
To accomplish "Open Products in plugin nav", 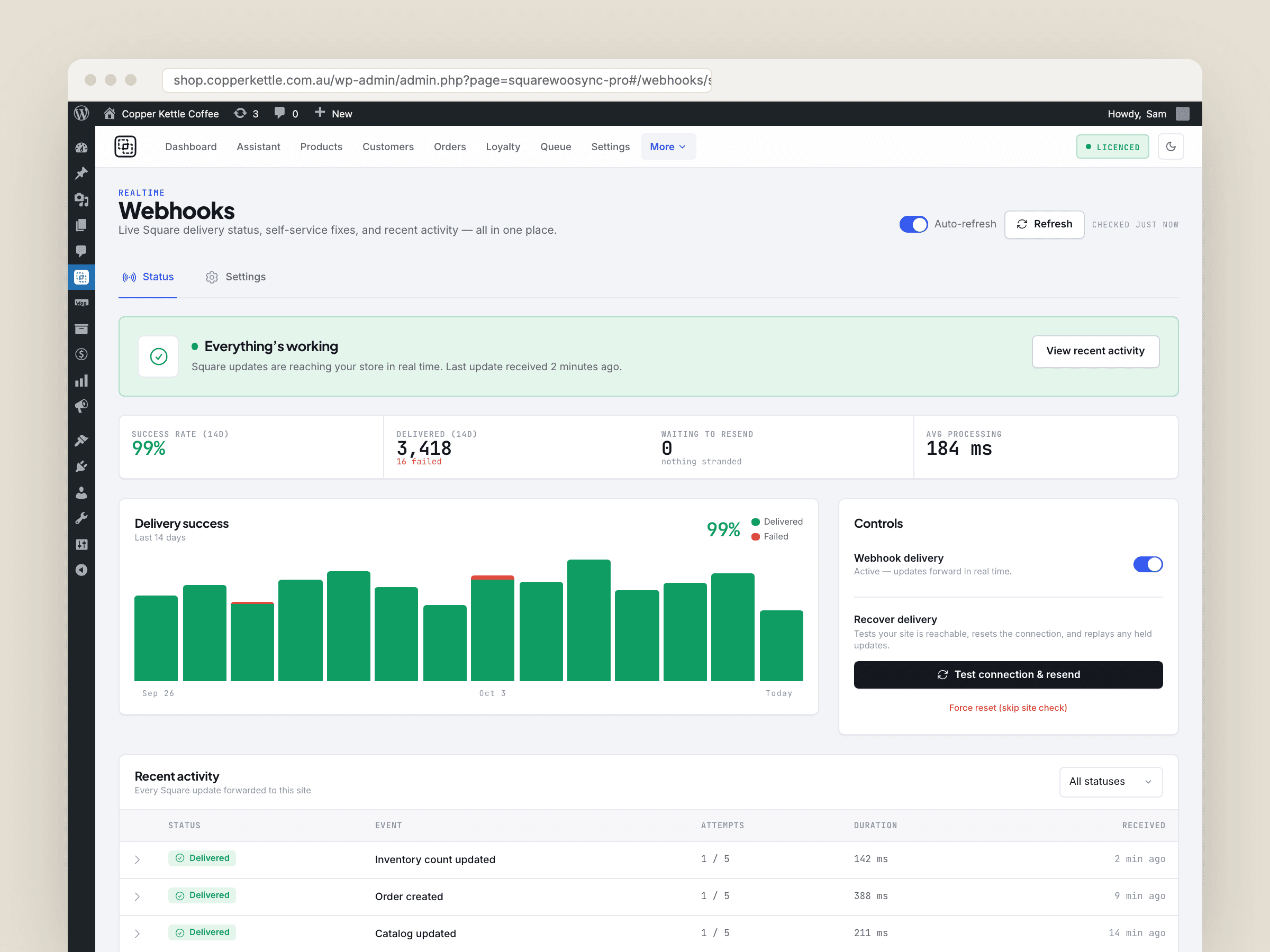I will pos(321,147).
